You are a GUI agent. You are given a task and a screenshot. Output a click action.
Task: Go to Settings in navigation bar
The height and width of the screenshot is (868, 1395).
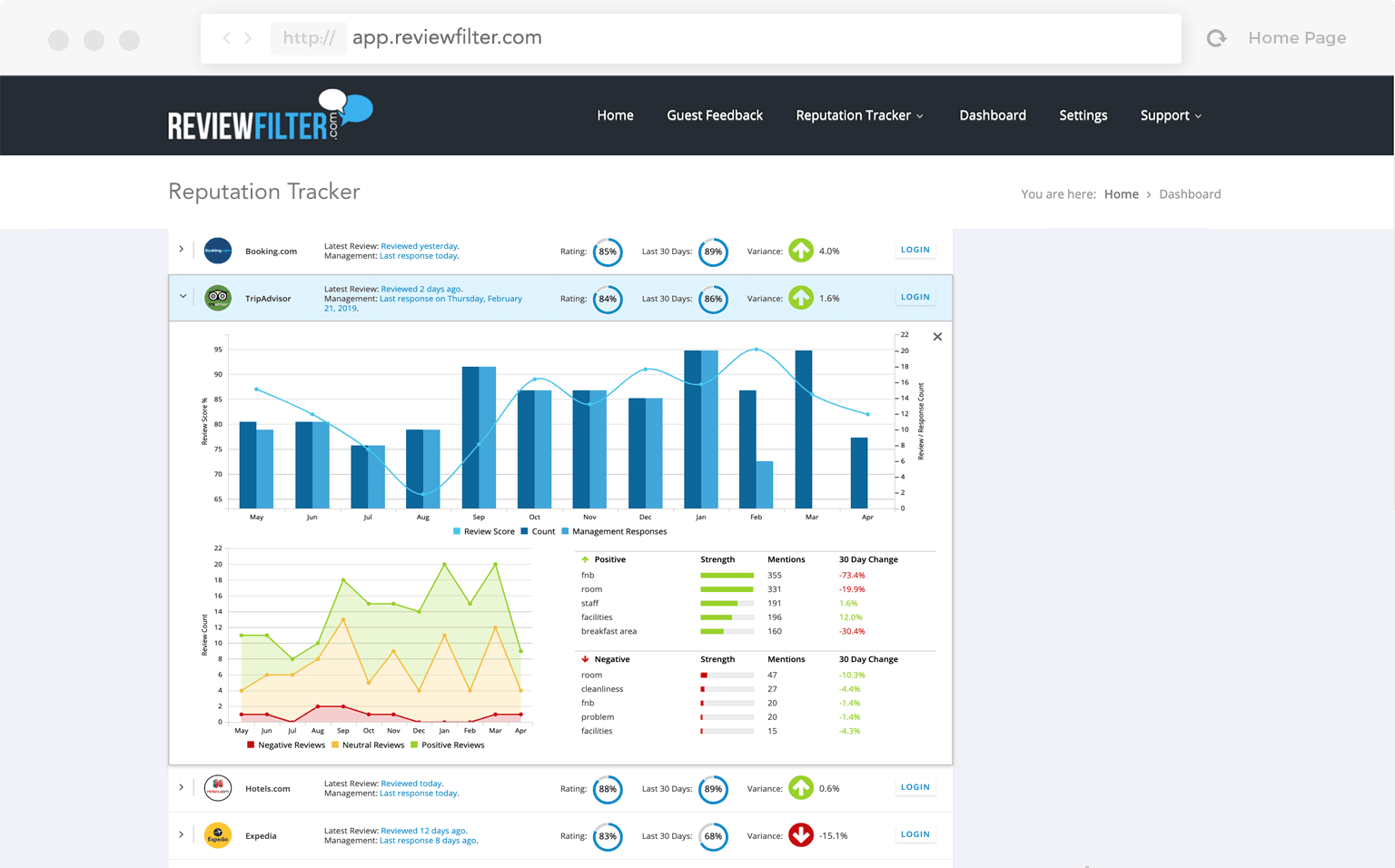point(1083,115)
